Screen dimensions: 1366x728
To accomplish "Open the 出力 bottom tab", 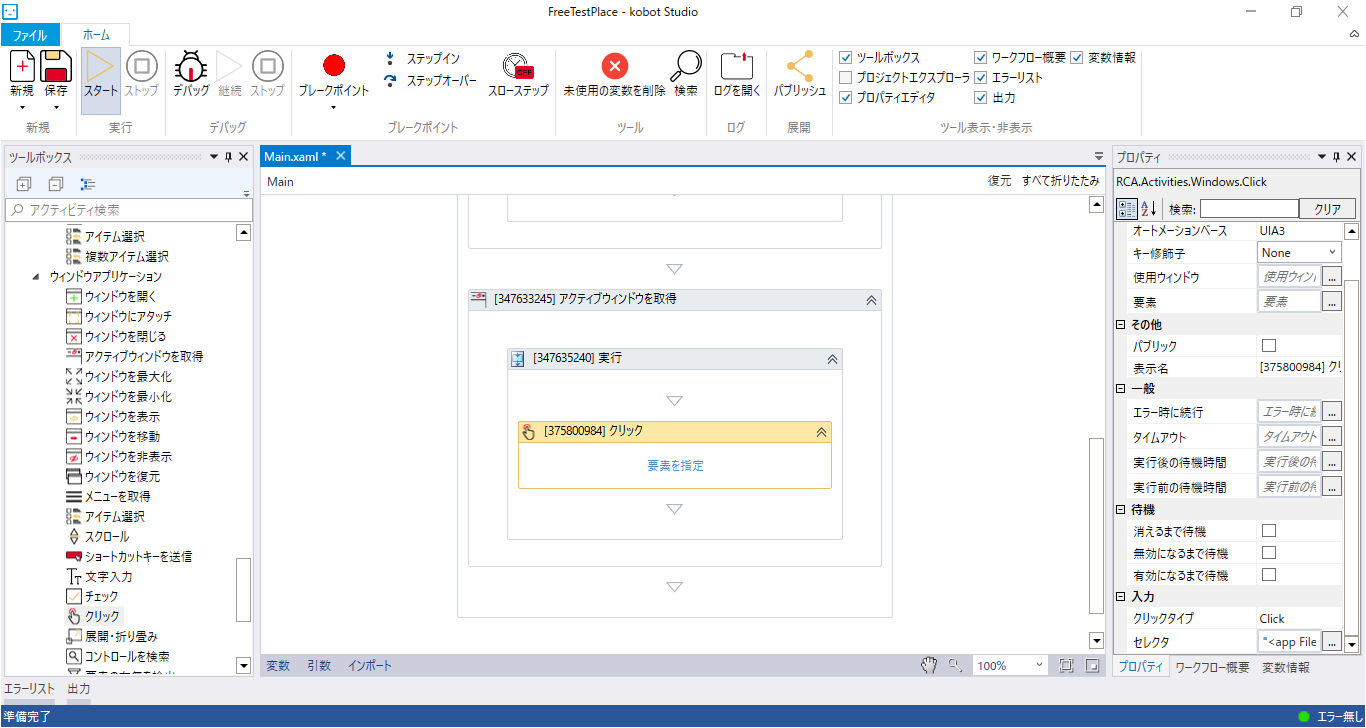I will [x=79, y=689].
